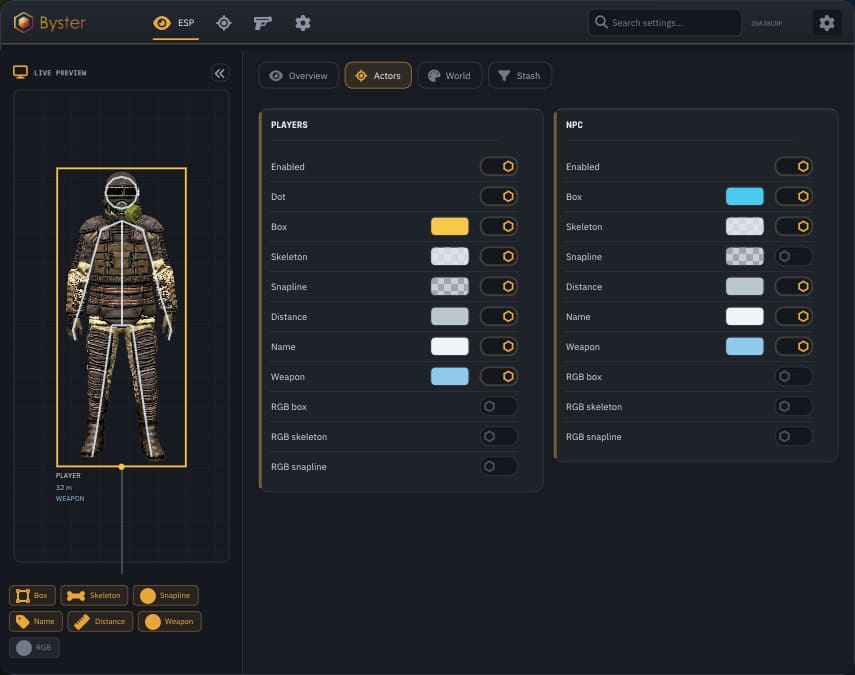Toggle the Name tag preview chip
The height and width of the screenshot is (675, 855).
pyautogui.click(x=36, y=622)
